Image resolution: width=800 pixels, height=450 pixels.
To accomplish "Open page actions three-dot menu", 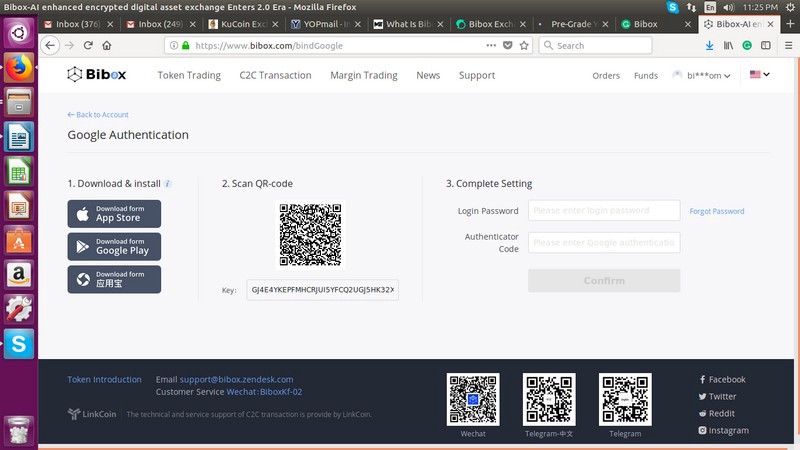I will [x=491, y=45].
